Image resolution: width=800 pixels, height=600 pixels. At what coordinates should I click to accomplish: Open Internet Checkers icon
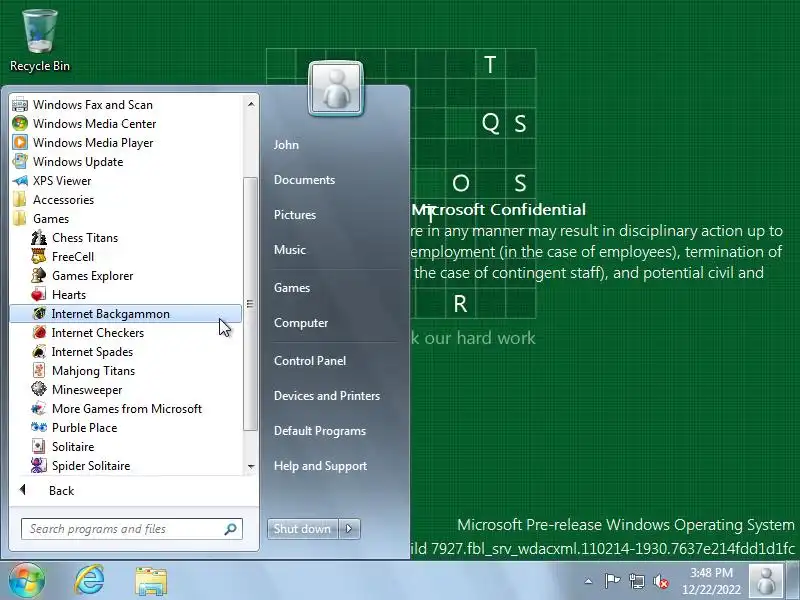(x=39, y=333)
